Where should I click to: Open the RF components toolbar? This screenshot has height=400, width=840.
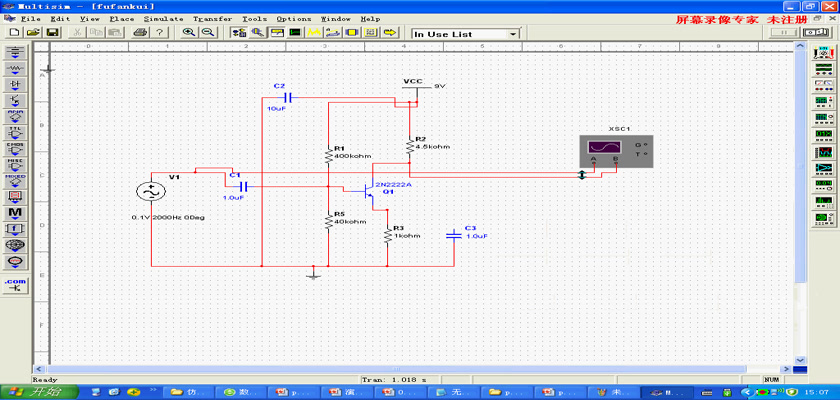15,245
